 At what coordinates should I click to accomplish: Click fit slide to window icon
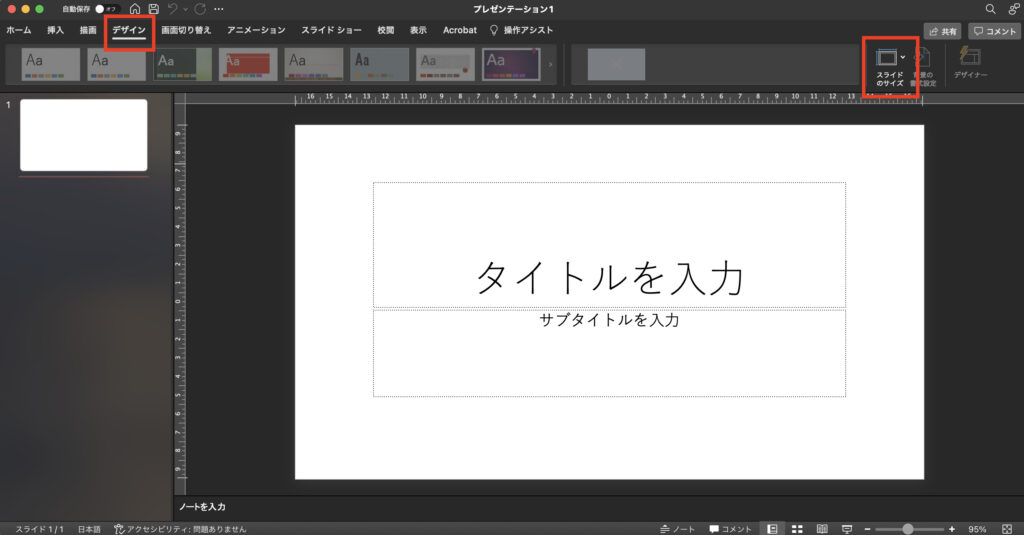click(1008, 528)
